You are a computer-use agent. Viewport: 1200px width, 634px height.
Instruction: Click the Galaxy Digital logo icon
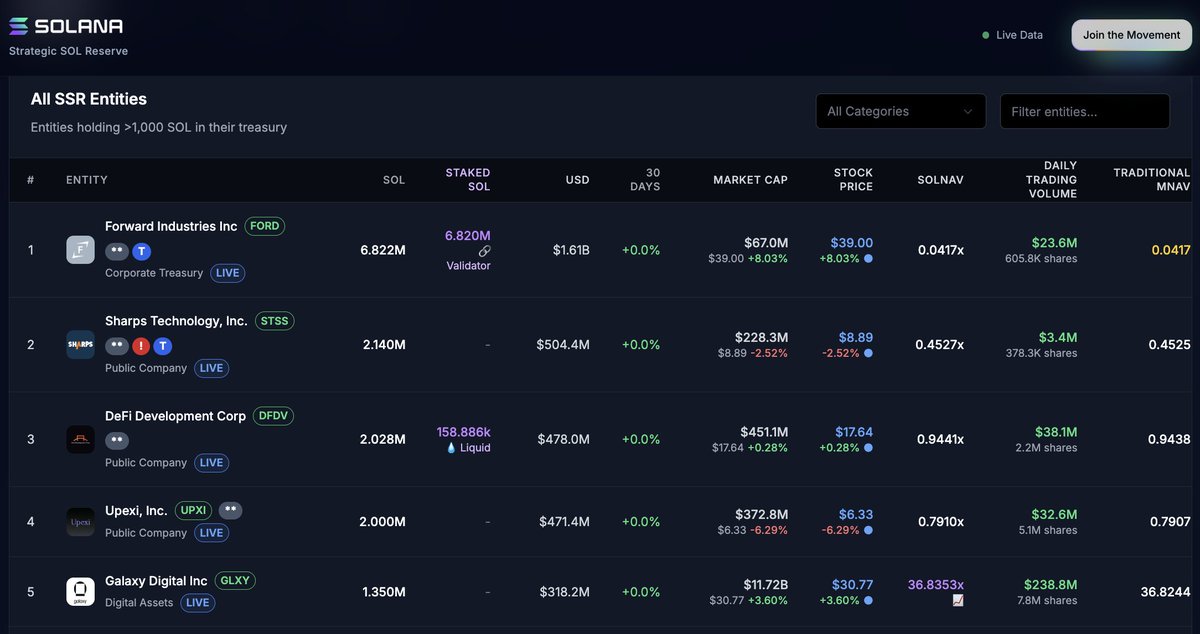pyautogui.click(x=80, y=592)
